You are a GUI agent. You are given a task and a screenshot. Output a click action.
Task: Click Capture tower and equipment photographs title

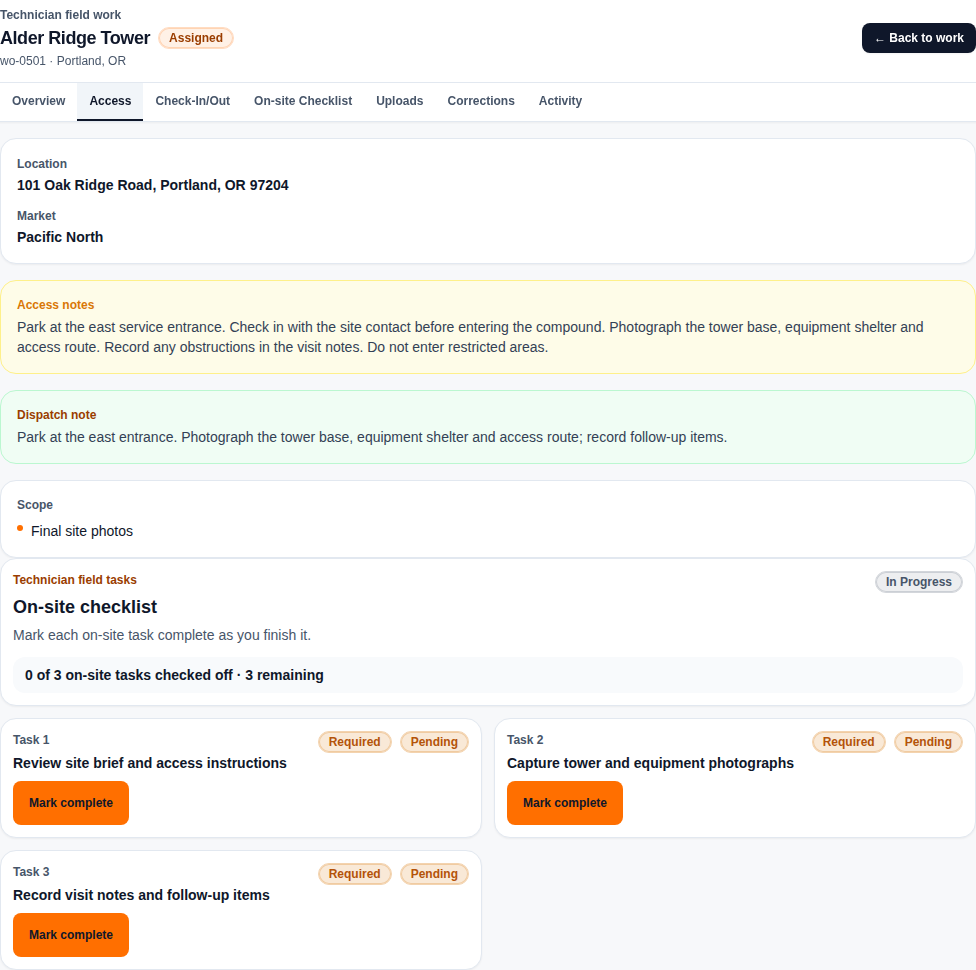tap(650, 763)
